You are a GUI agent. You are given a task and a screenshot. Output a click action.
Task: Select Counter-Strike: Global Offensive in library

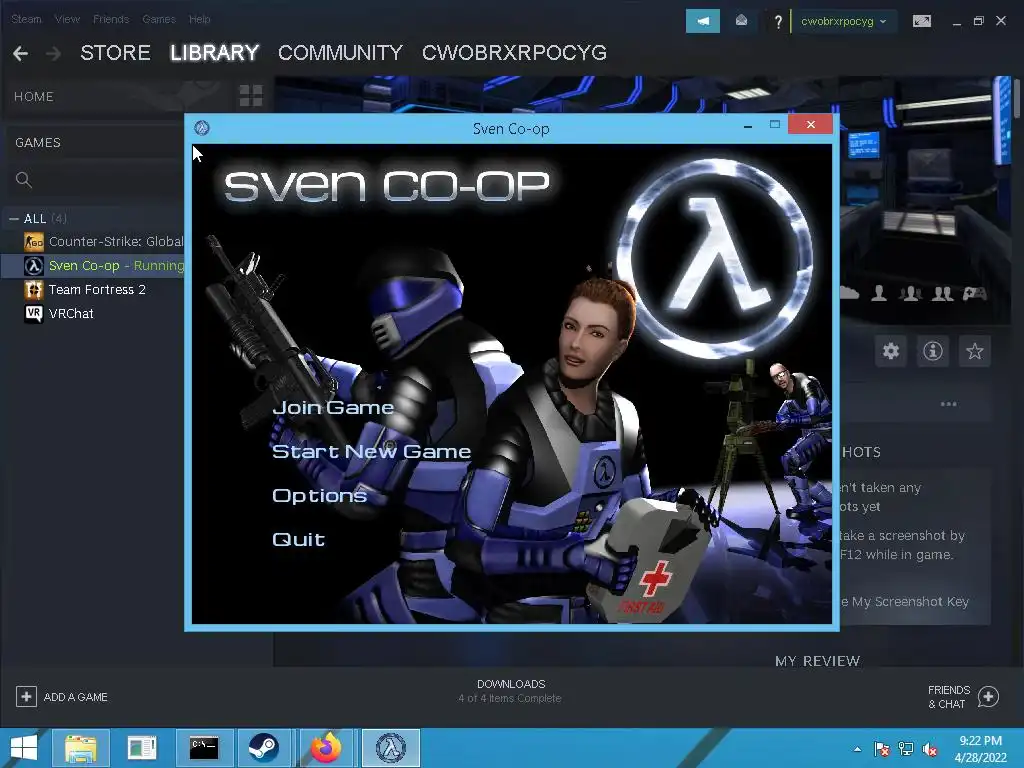(116, 242)
